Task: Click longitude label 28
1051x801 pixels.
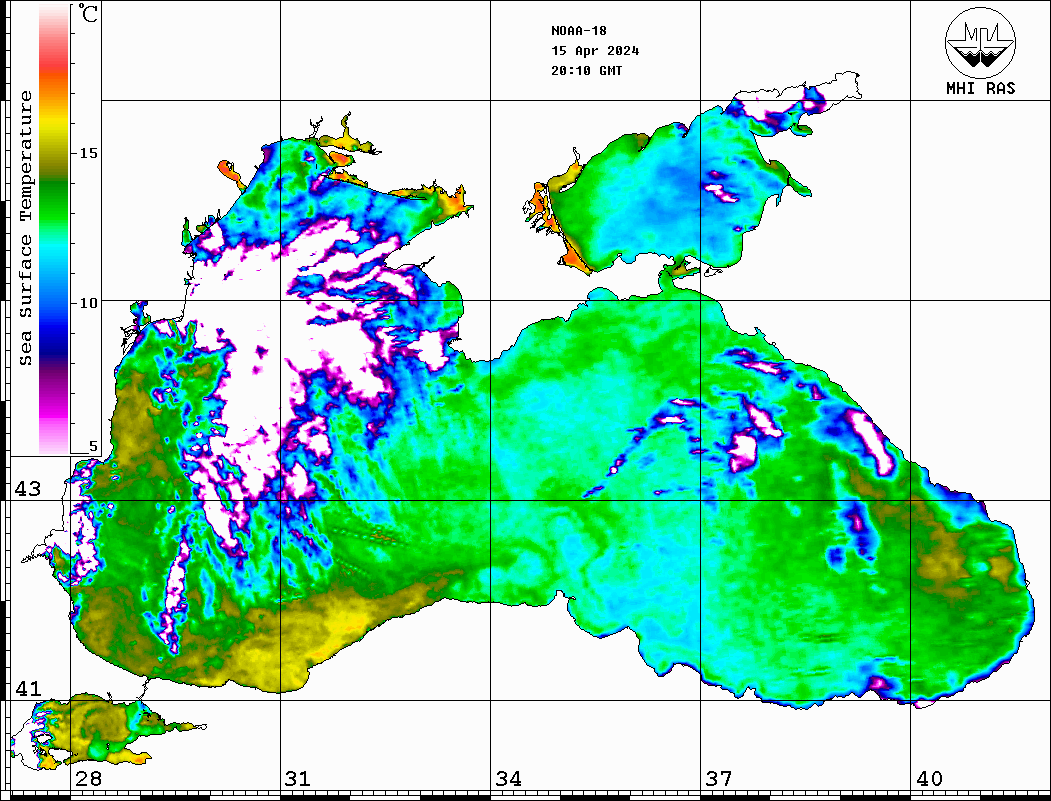Action: pos(88,778)
